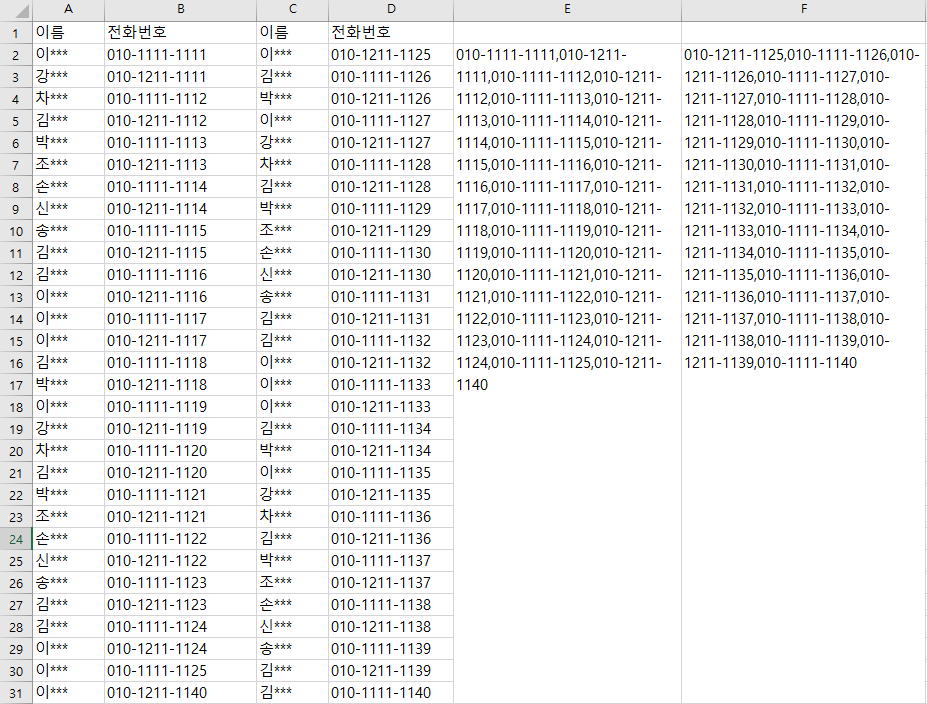
Task: Select cell with 010-1211-1134
Action: [391, 450]
